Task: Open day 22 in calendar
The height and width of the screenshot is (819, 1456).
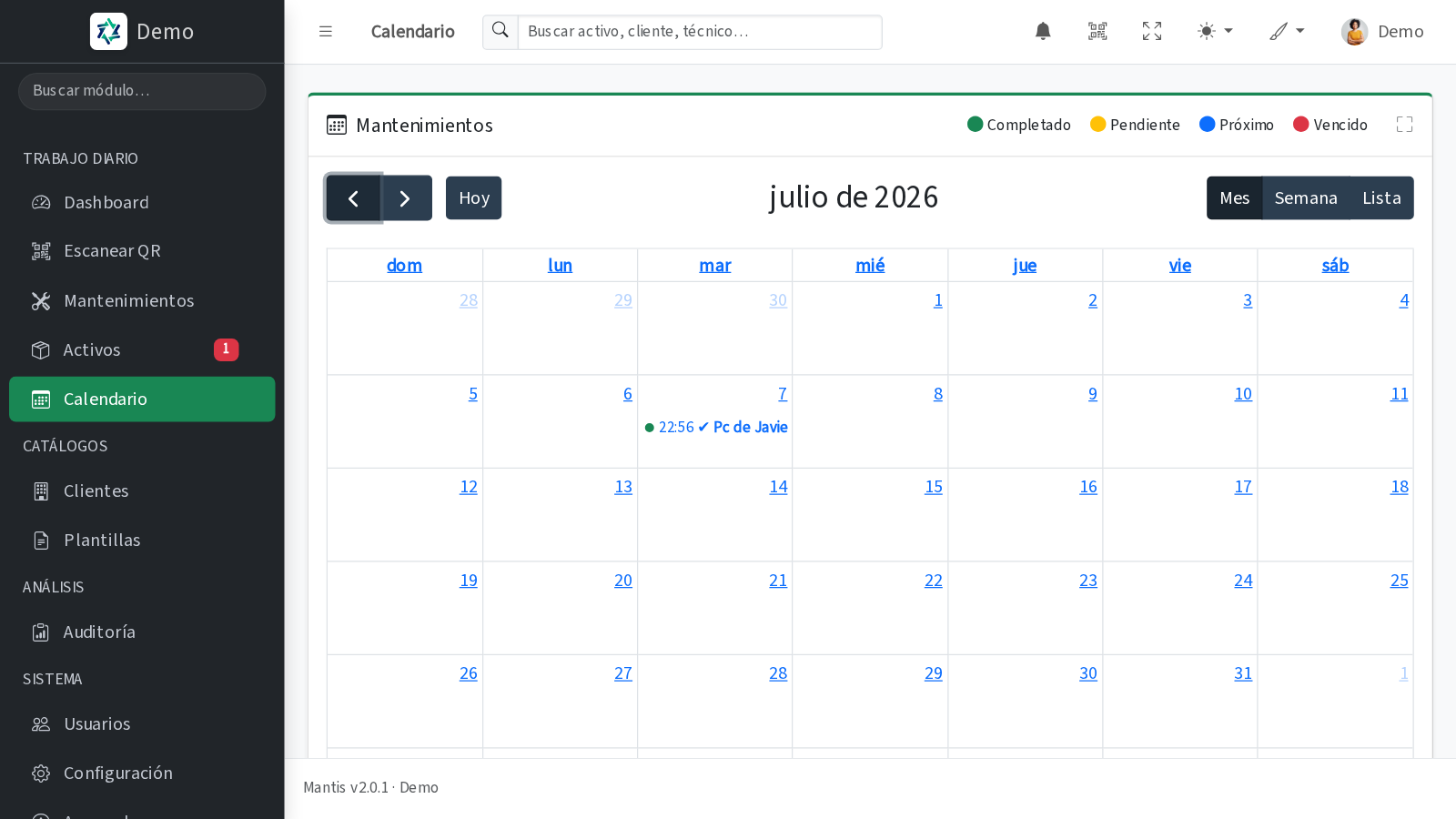Action: (934, 581)
